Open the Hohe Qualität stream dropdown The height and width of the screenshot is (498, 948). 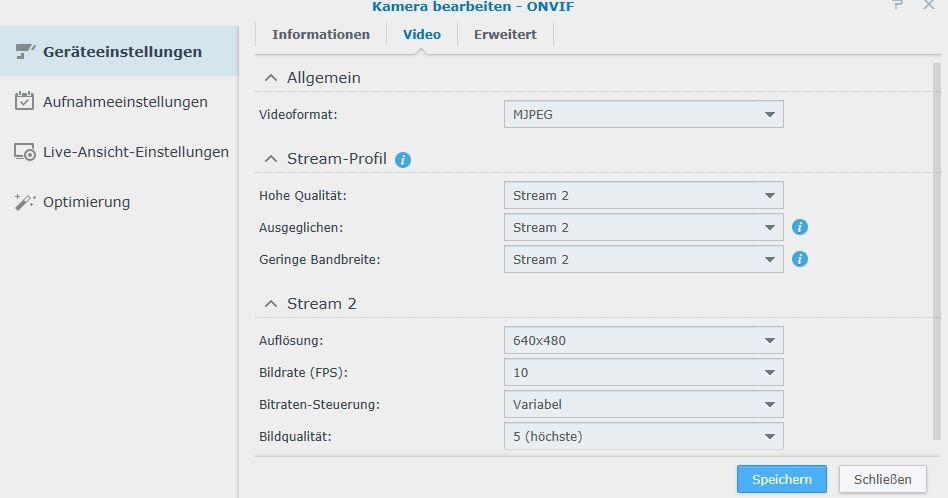coord(643,195)
